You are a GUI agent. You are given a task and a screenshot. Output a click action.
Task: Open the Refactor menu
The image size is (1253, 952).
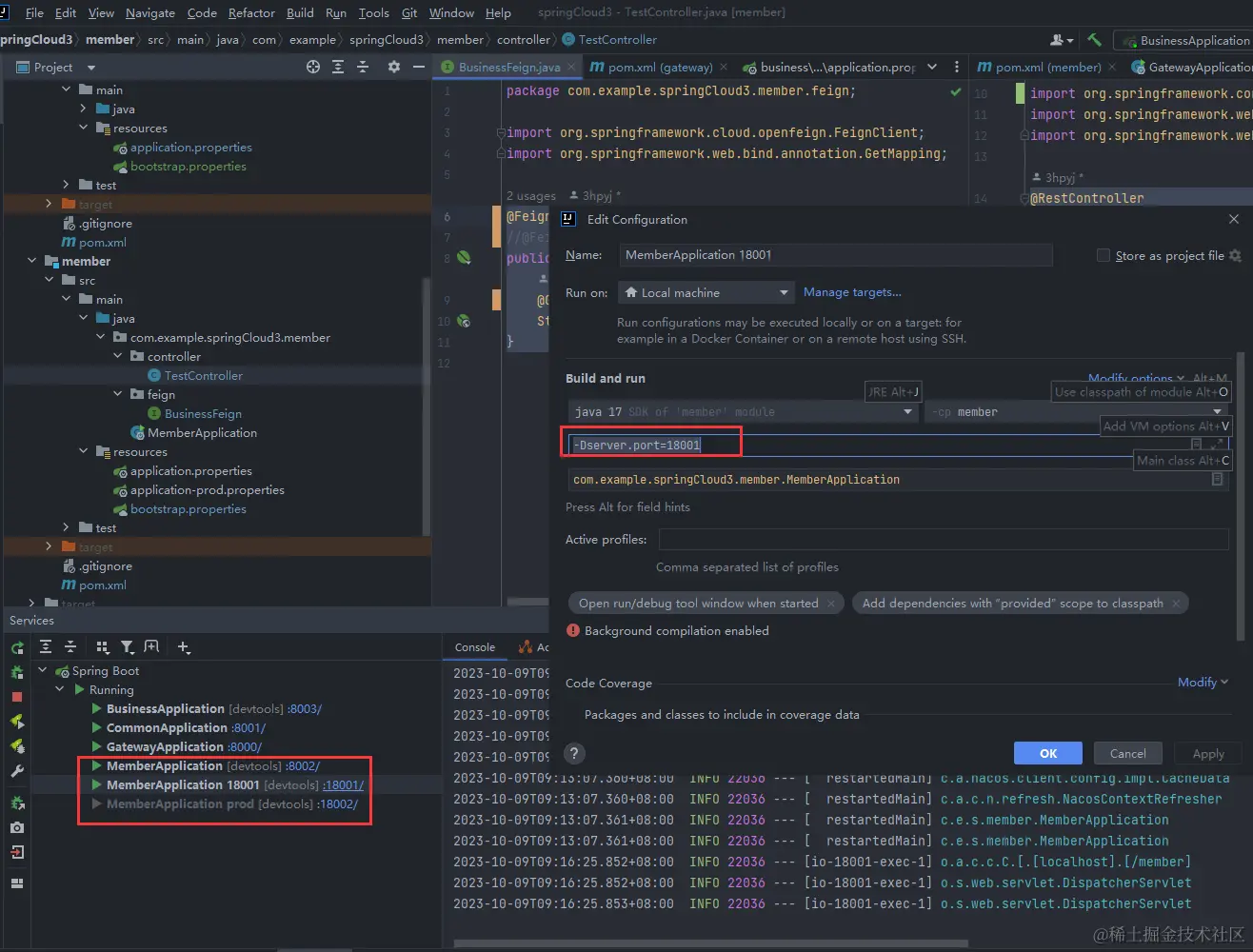click(251, 12)
